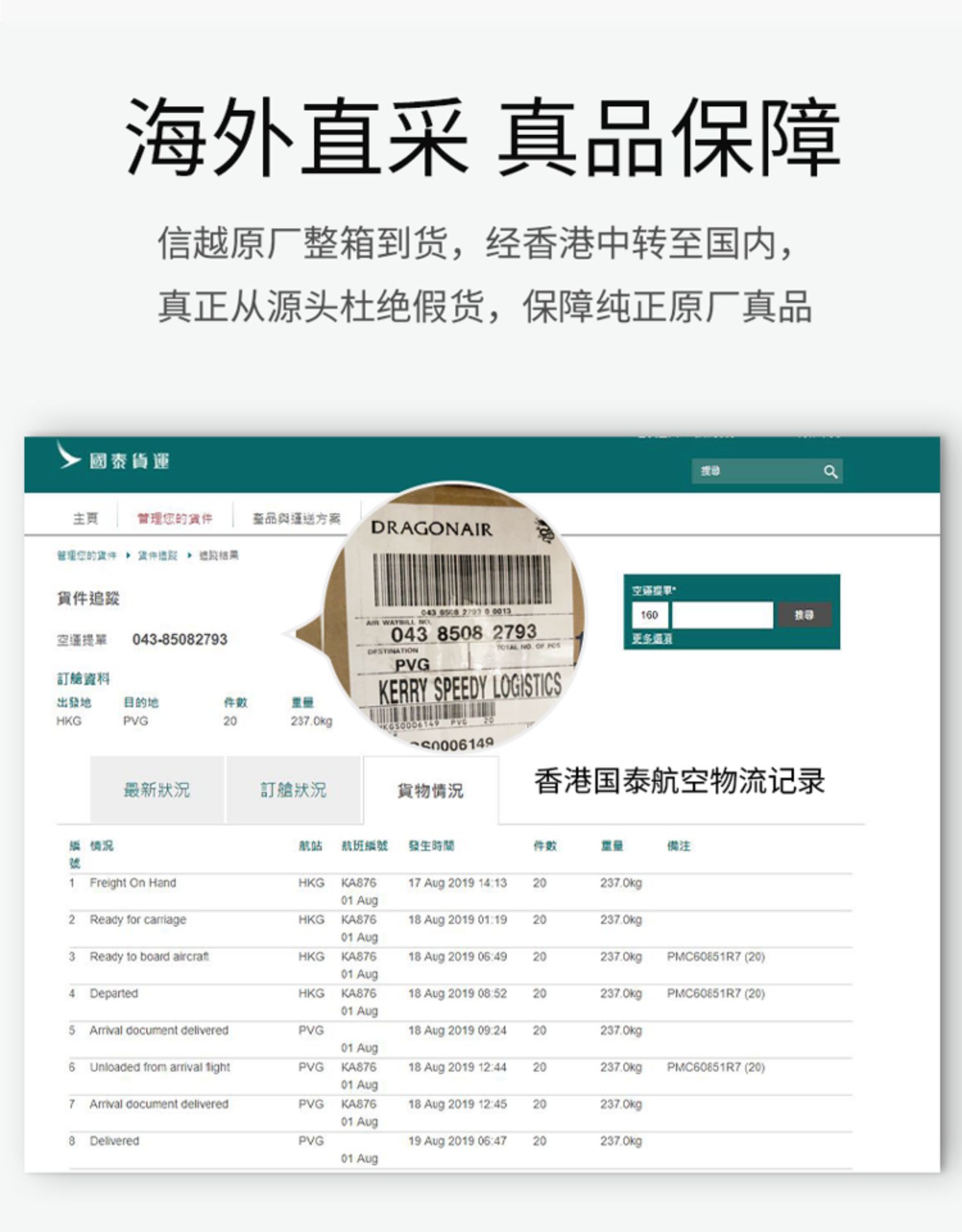
Task: Click the air waybill prefix field showing 160
Action: [650, 615]
